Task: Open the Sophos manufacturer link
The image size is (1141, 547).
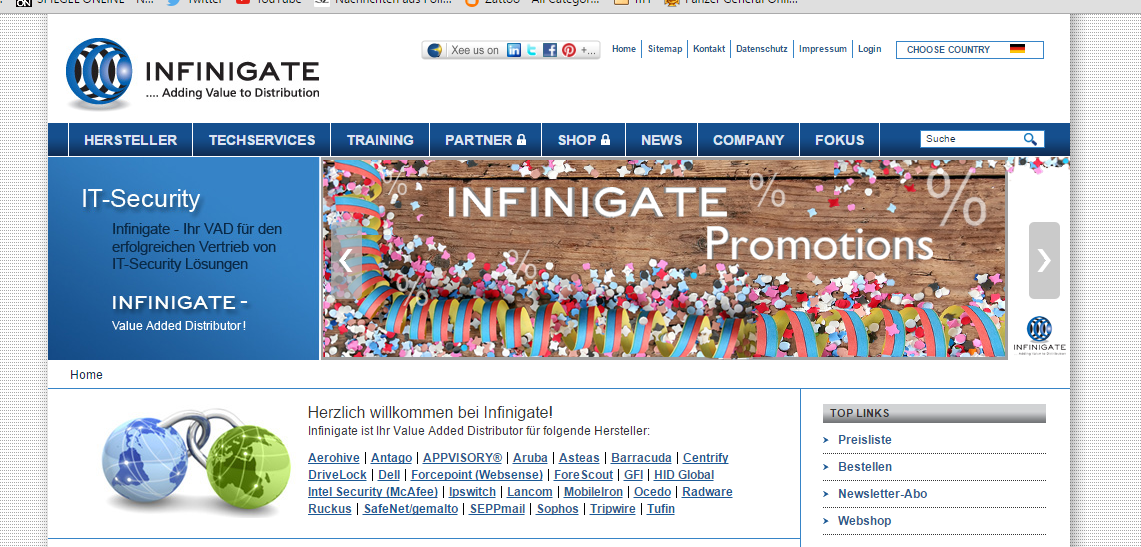Action: [x=558, y=509]
